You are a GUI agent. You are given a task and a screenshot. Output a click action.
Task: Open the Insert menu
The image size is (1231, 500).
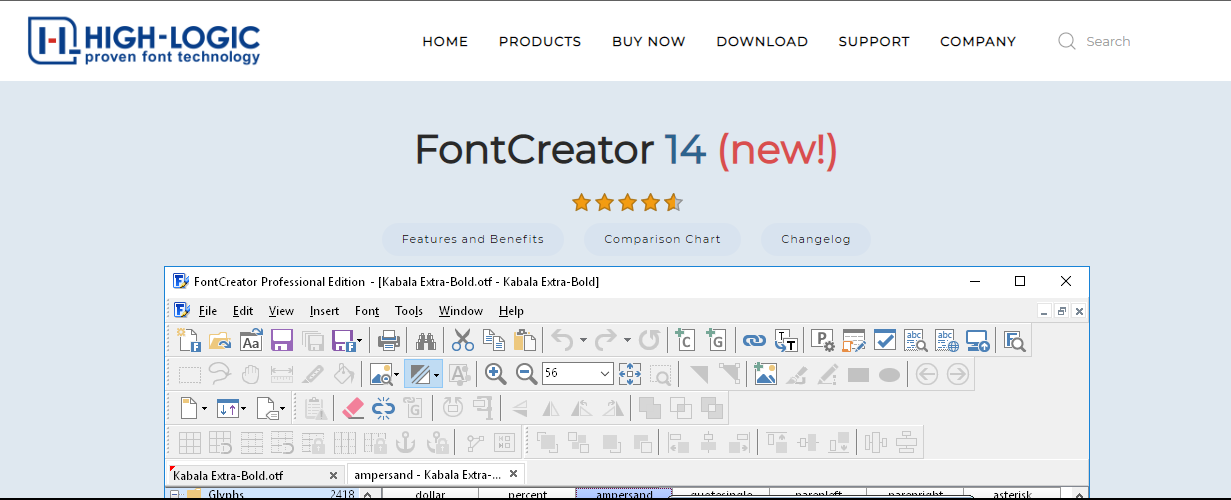(324, 311)
